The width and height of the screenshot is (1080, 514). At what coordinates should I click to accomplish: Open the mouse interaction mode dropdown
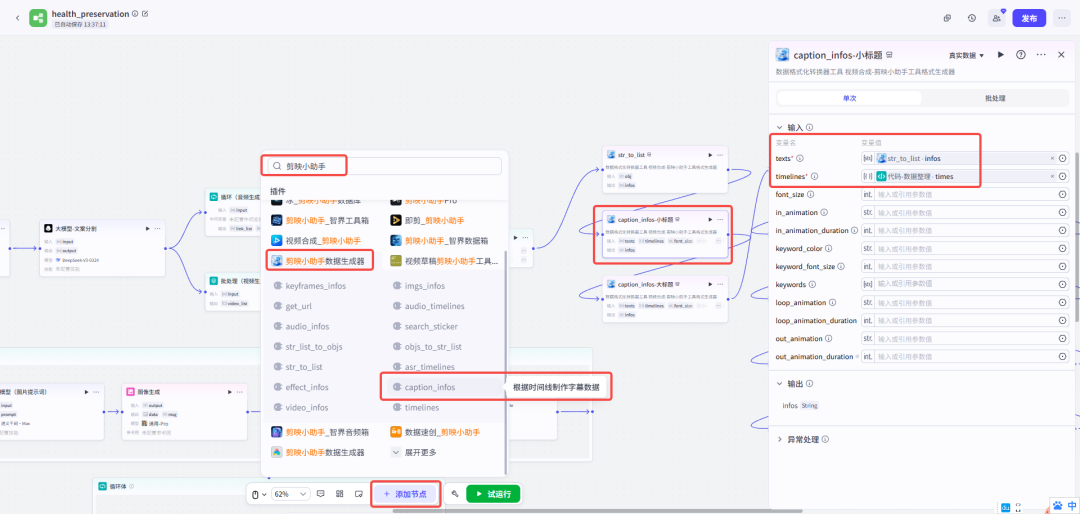coord(258,494)
